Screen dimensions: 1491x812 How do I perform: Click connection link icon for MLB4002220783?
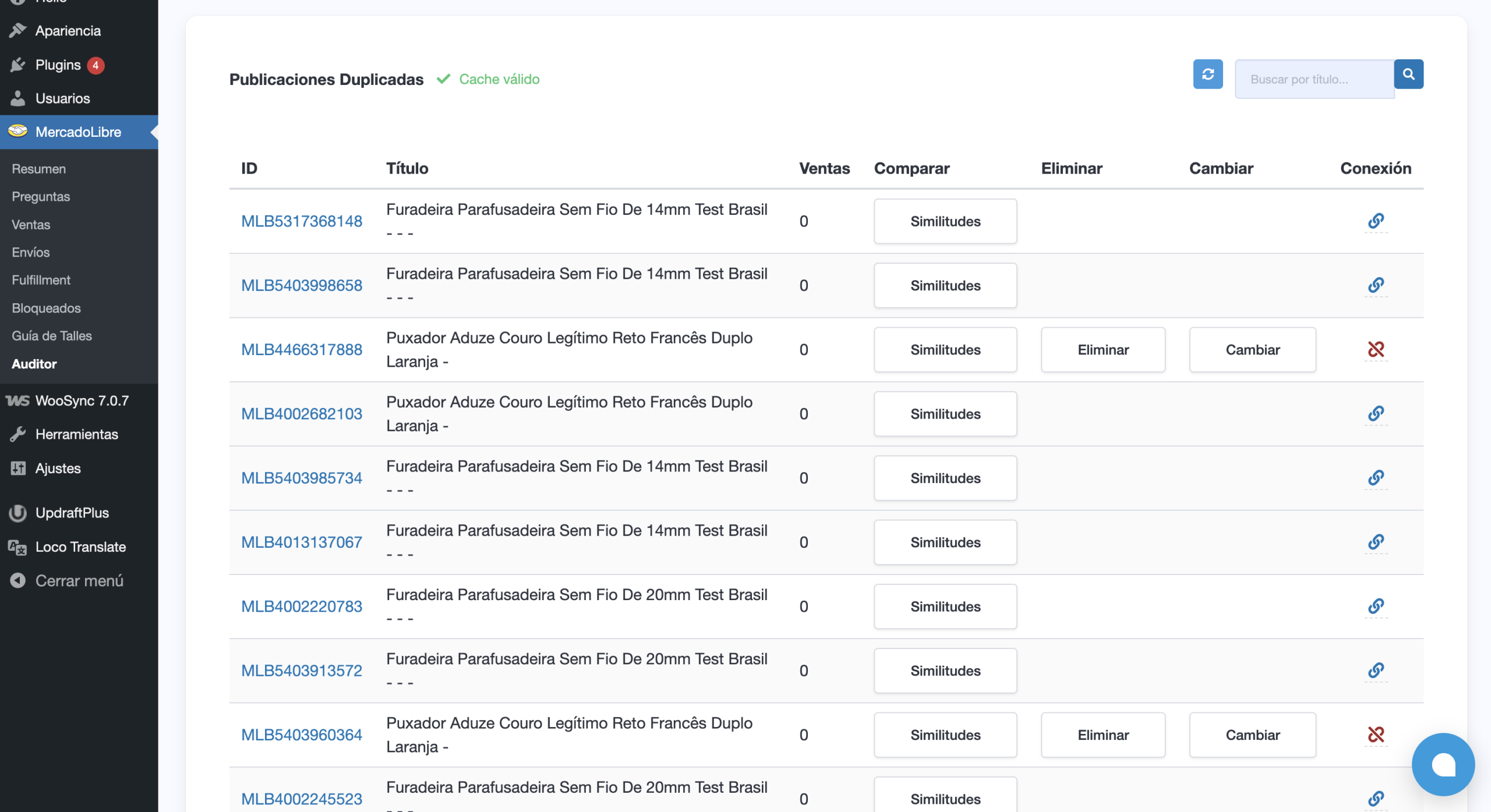[1376, 607]
